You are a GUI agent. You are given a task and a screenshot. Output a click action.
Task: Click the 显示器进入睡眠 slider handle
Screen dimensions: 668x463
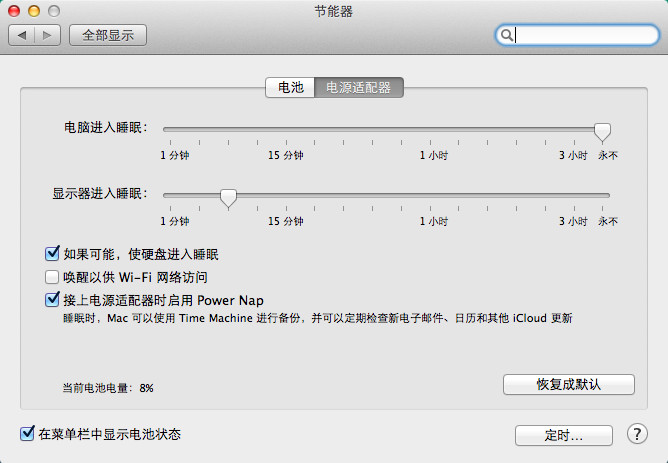(x=228, y=196)
